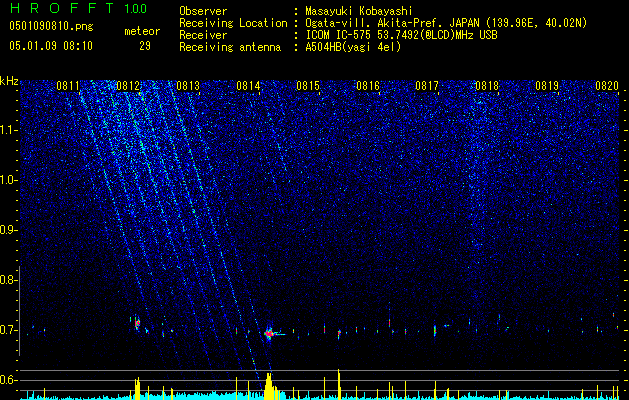
Task: Click the 'Observer' label
Action: (x=203, y=11)
